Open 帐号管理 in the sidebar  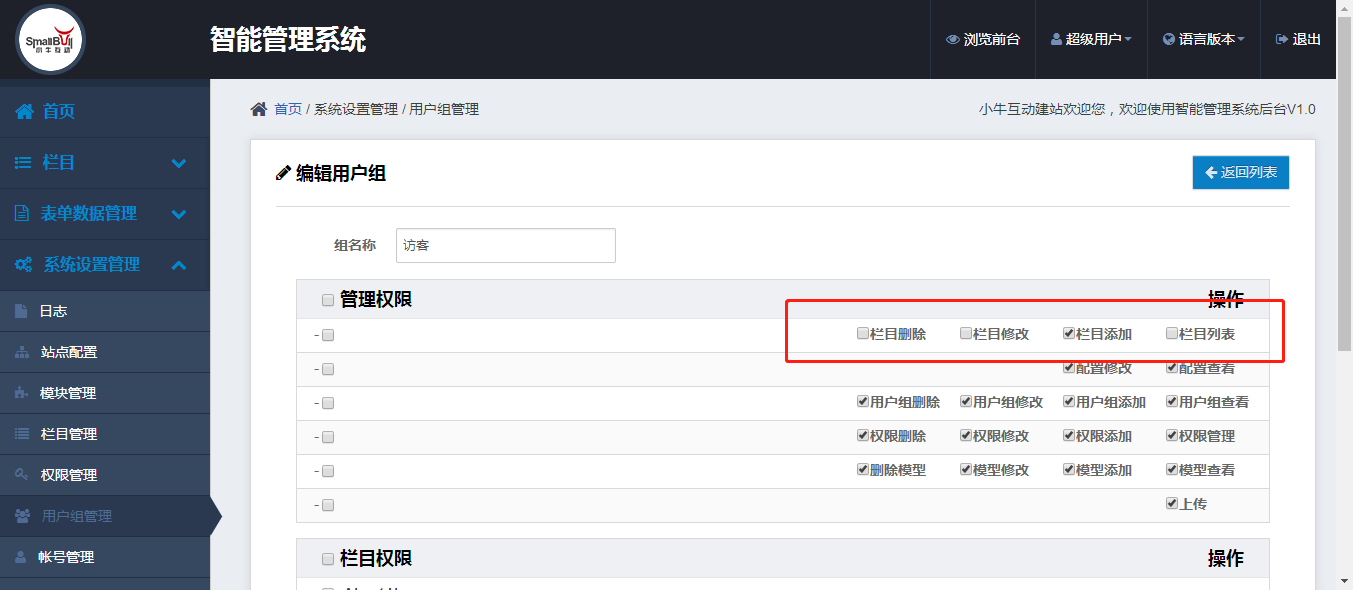tap(105, 557)
